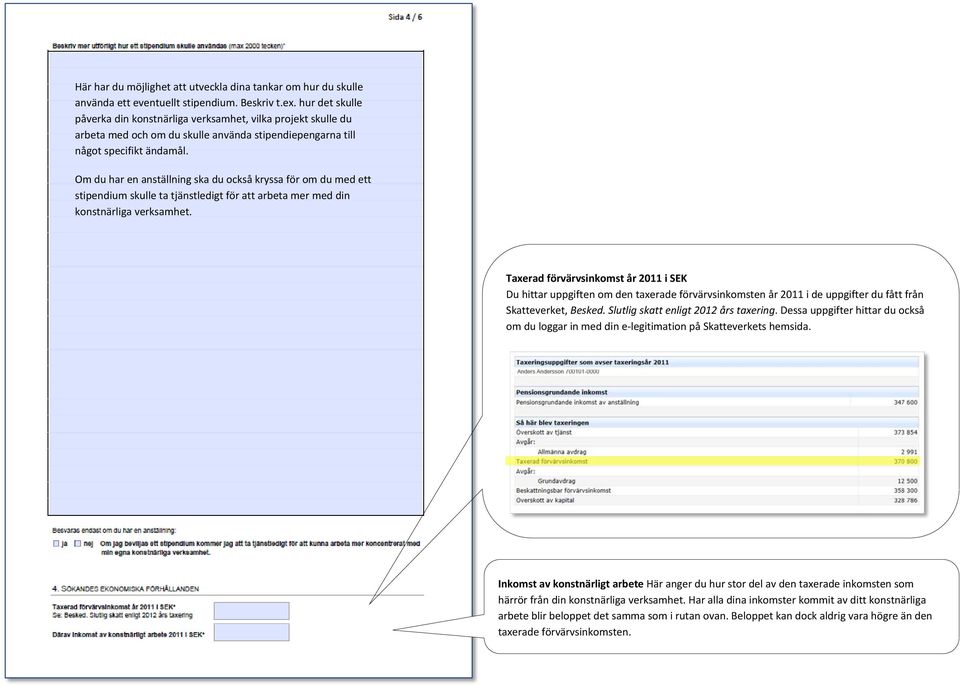Image resolution: width=960 pixels, height=686 pixels.
Task: Click 'Beskattningsbar förvärvsinkomst' row label
Action: 563,491
